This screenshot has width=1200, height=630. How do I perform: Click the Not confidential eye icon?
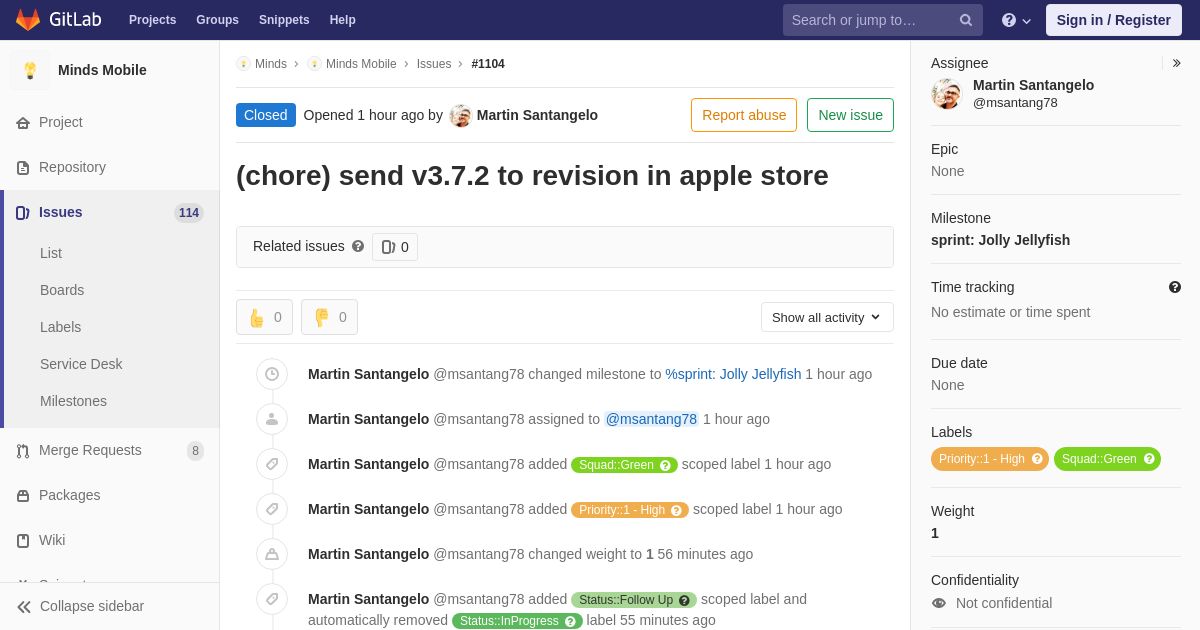tap(939, 603)
